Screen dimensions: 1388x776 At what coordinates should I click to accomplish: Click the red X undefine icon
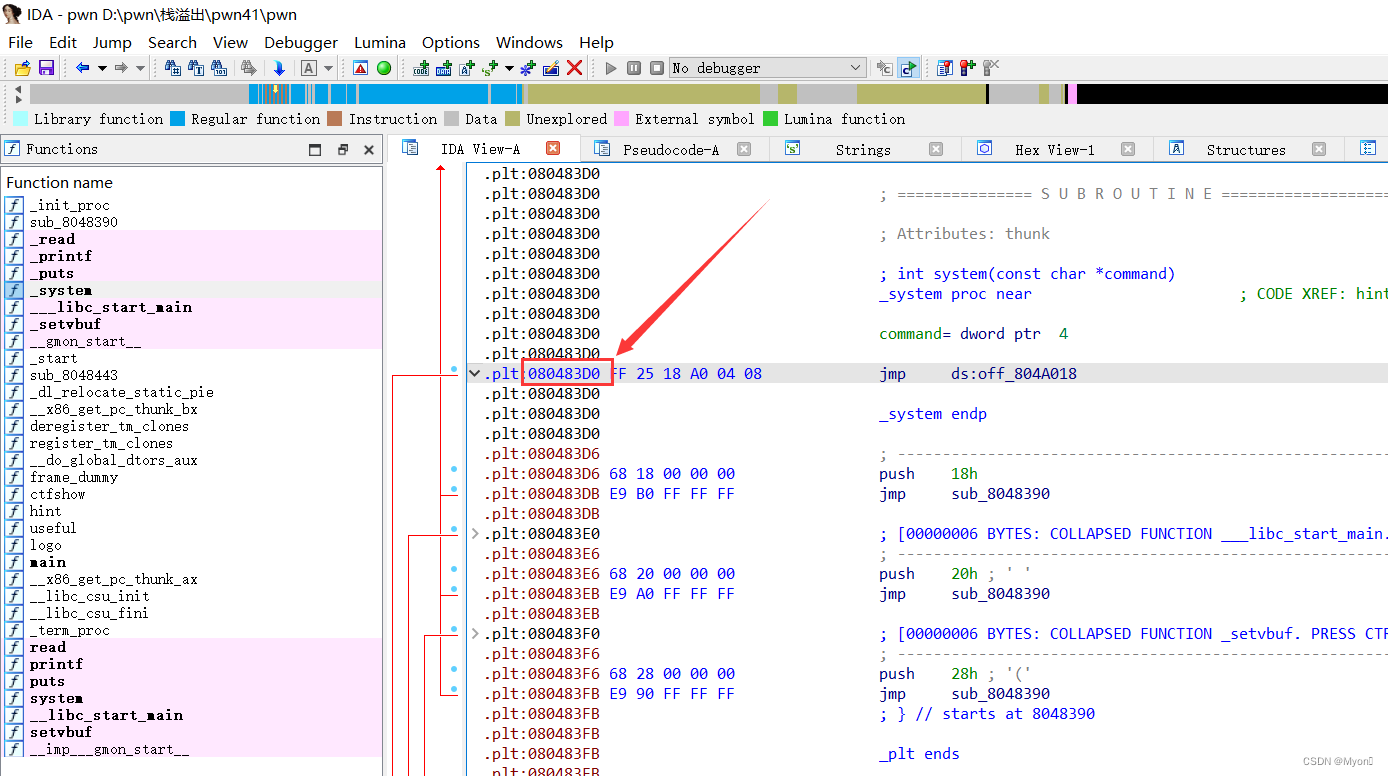pyautogui.click(x=575, y=67)
